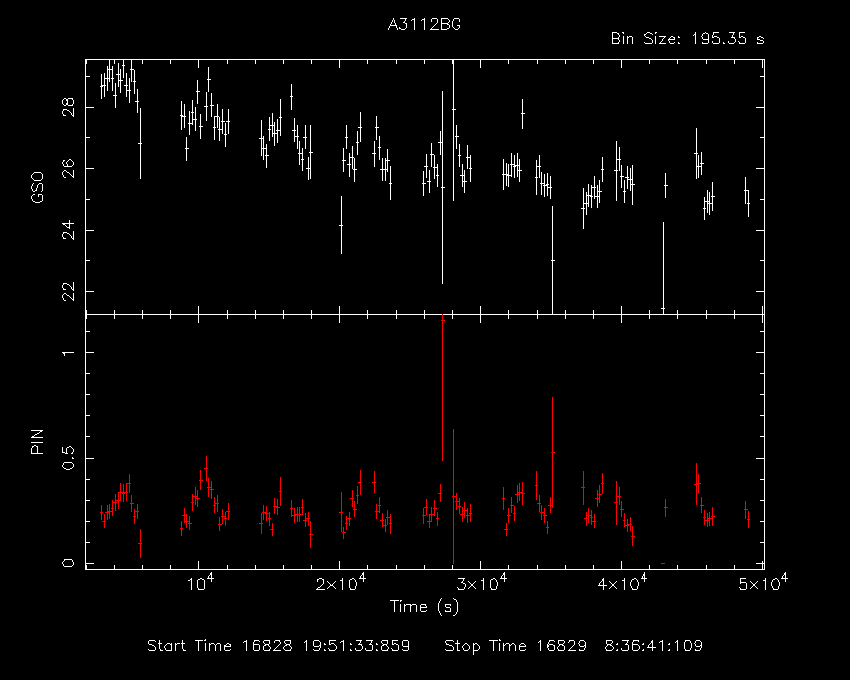Click the x-axis tick label 4×10^4

pyautogui.click(x=623, y=583)
